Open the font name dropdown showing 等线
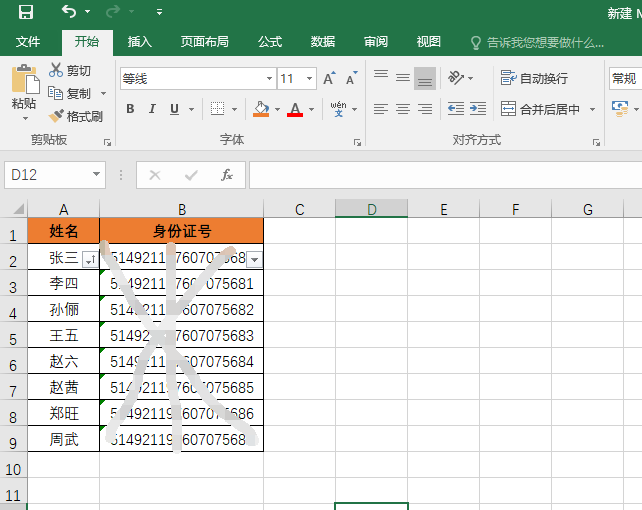This screenshot has height=510, width=642. pos(269,79)
